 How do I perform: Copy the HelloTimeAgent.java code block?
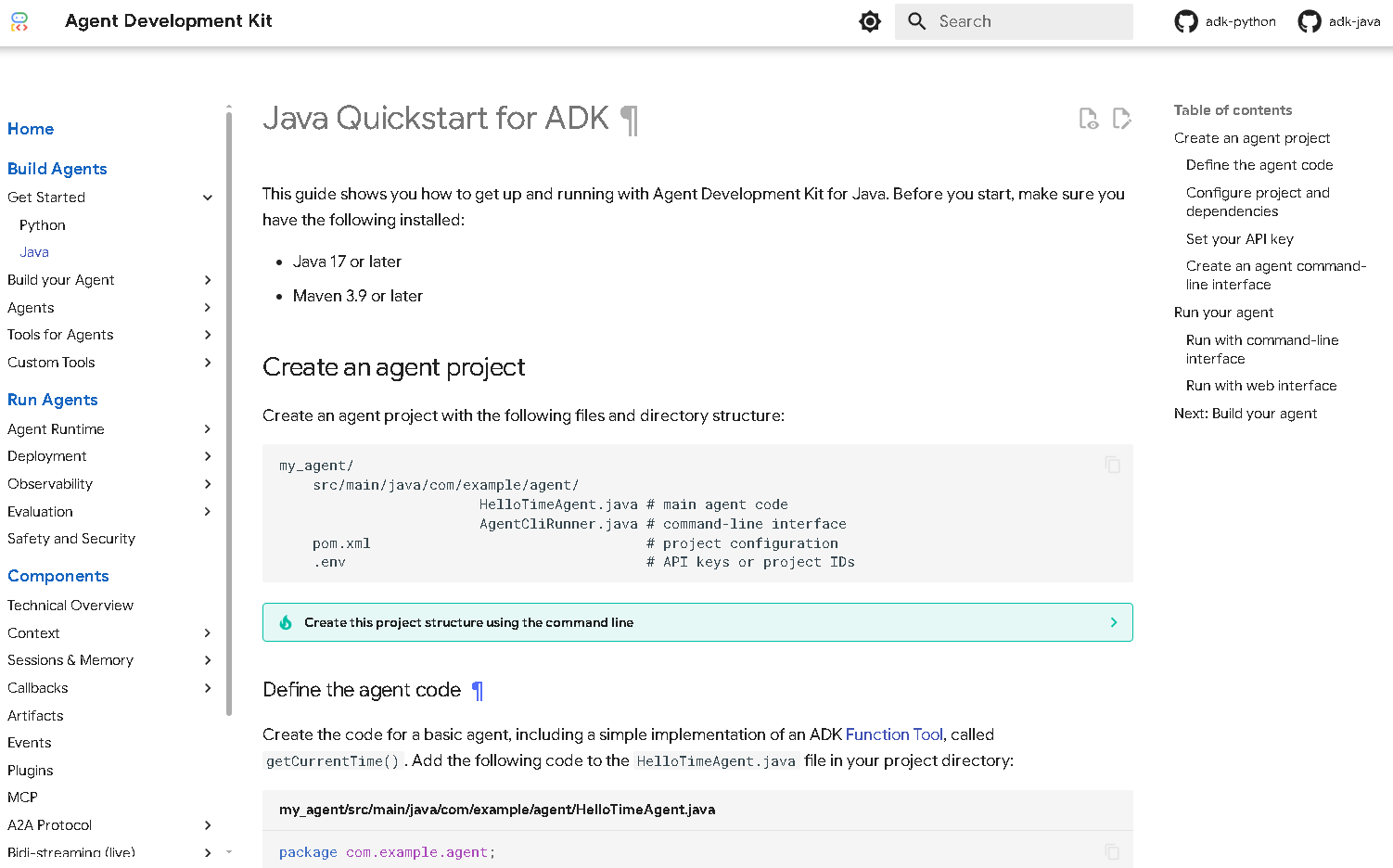(x=1113, y=851)
